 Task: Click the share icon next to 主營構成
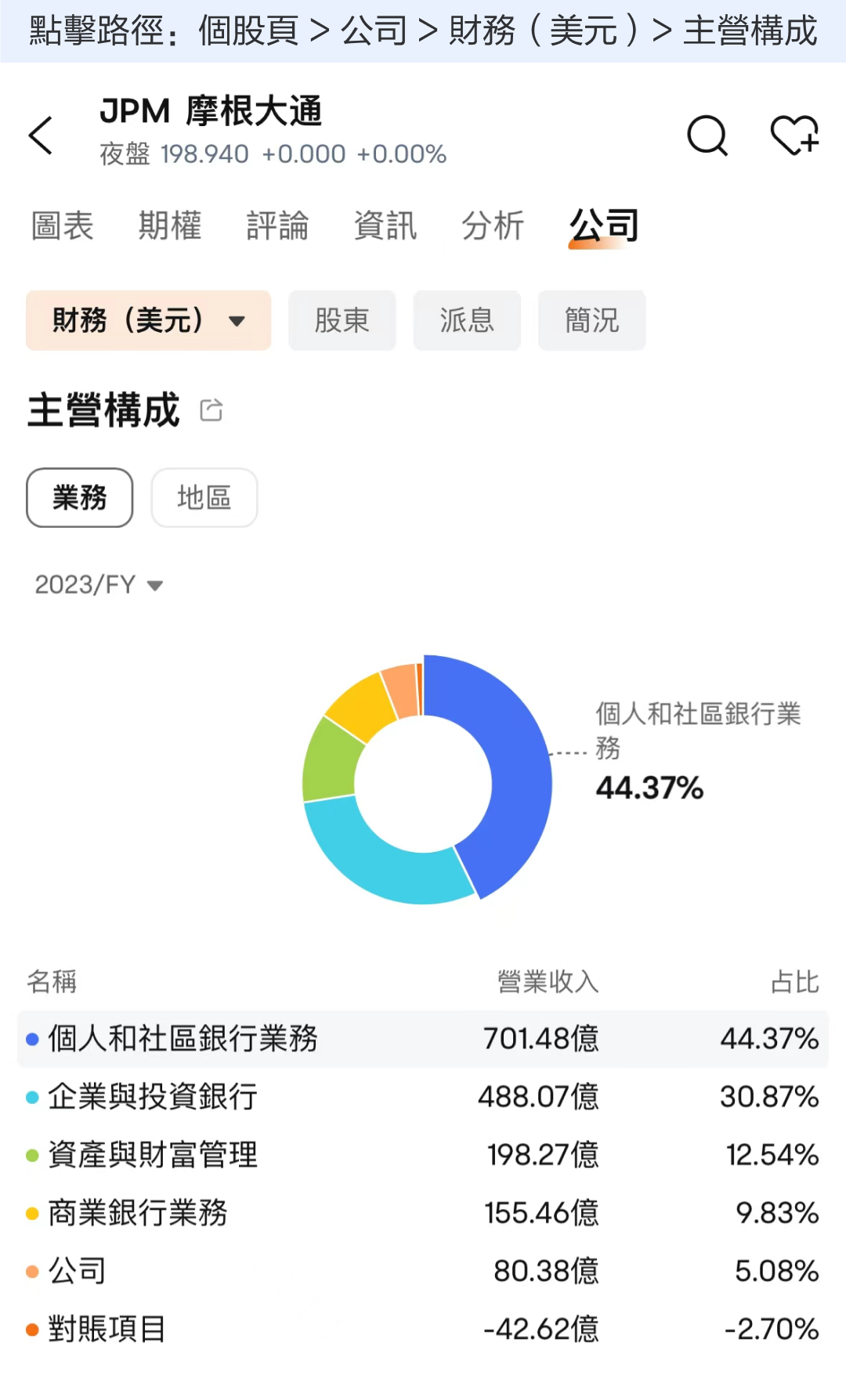pyautogui.click(x=210, y=410)
